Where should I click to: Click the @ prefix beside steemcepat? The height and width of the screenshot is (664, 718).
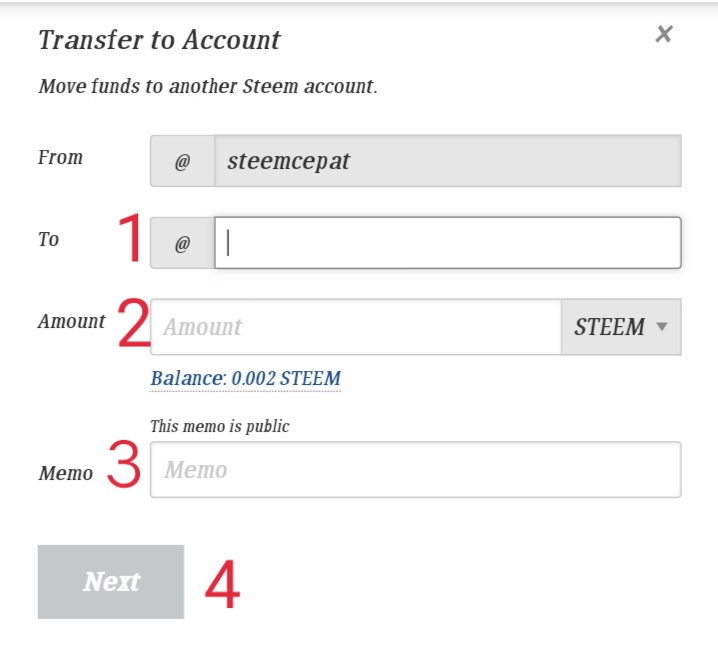pos(182,161)
